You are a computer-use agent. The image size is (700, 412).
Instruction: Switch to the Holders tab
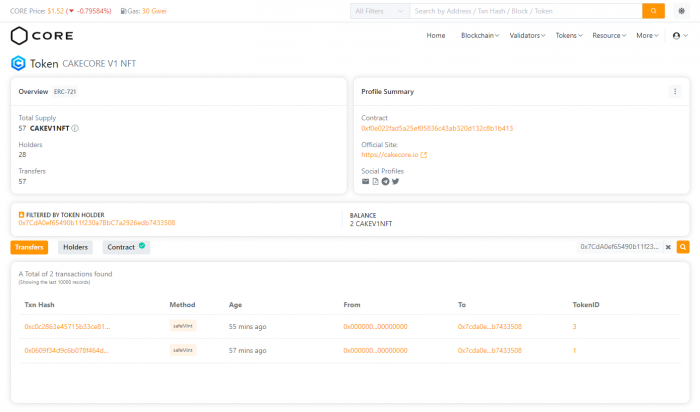[75, 247]
